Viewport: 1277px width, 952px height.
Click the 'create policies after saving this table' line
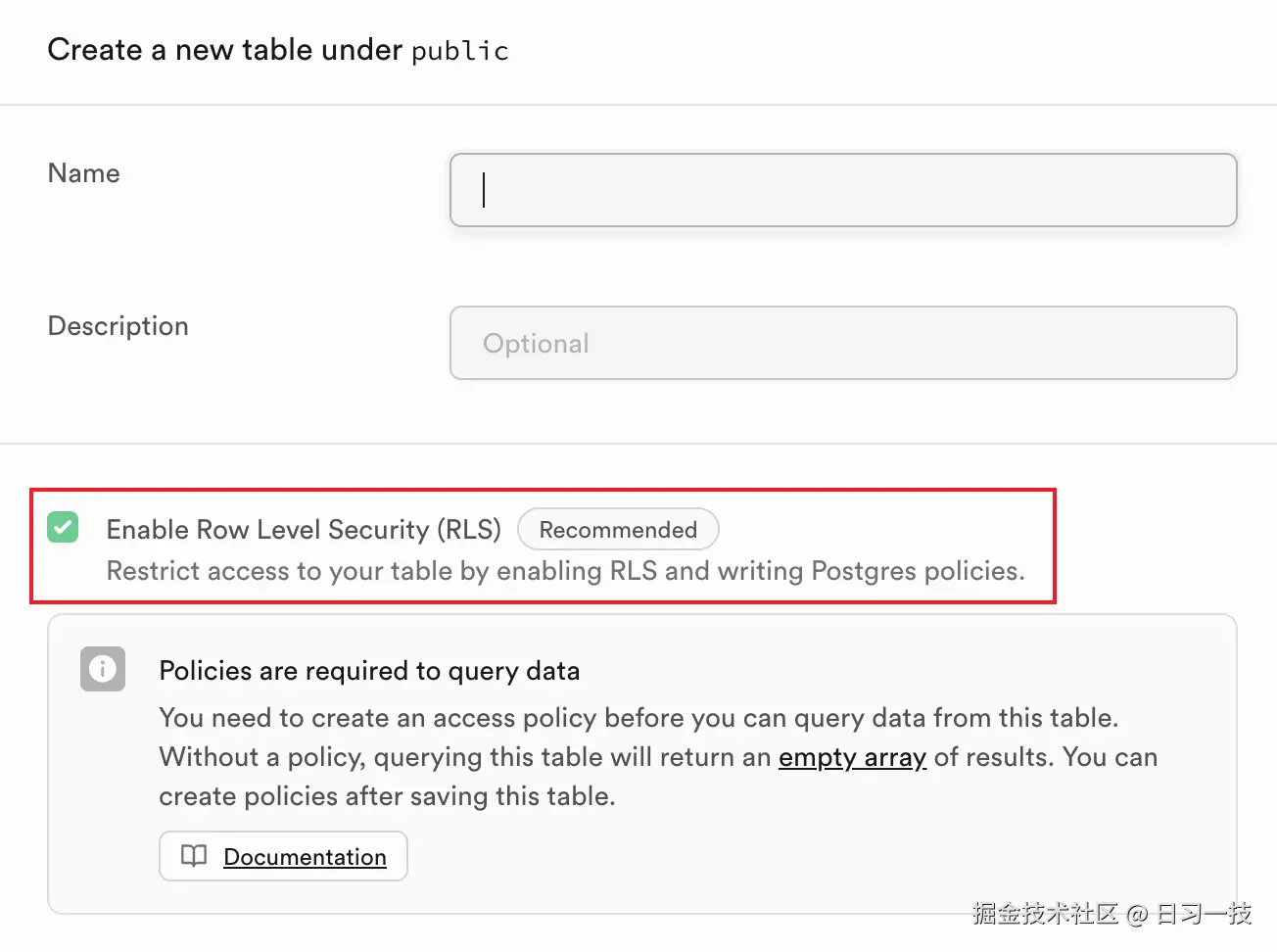tap(387, 796)
